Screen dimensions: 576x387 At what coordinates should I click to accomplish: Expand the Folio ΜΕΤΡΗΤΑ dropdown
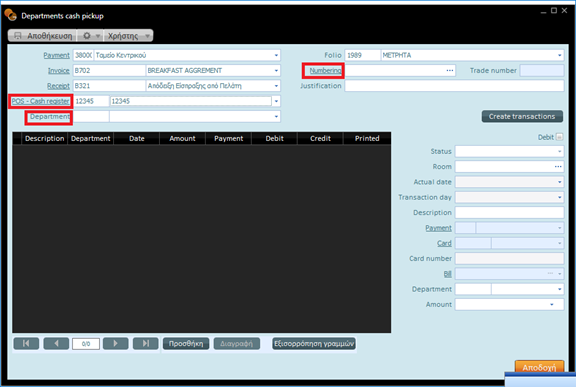tap(559, 55)
